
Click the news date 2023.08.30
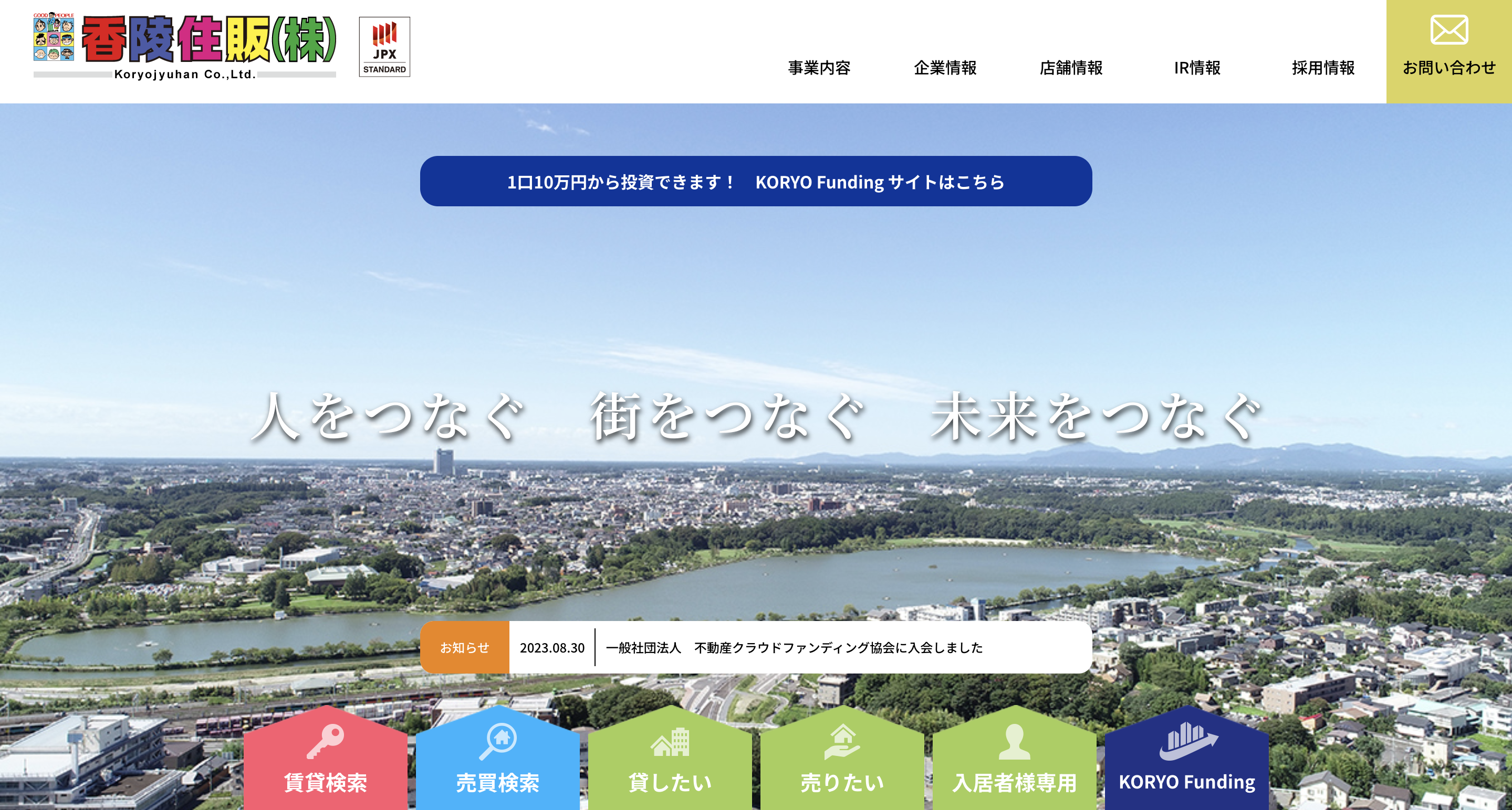coord(552,648)
